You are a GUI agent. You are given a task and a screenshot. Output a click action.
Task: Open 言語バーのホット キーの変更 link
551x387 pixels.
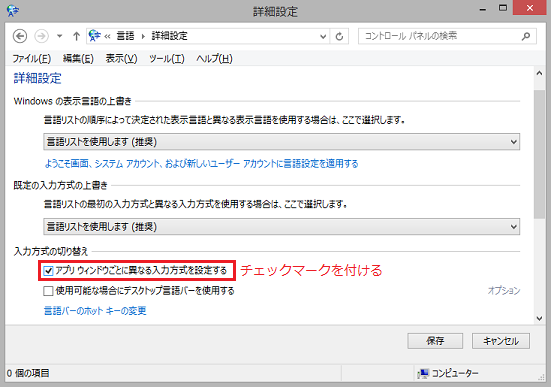pyautogui.click(x=95, y=311)
